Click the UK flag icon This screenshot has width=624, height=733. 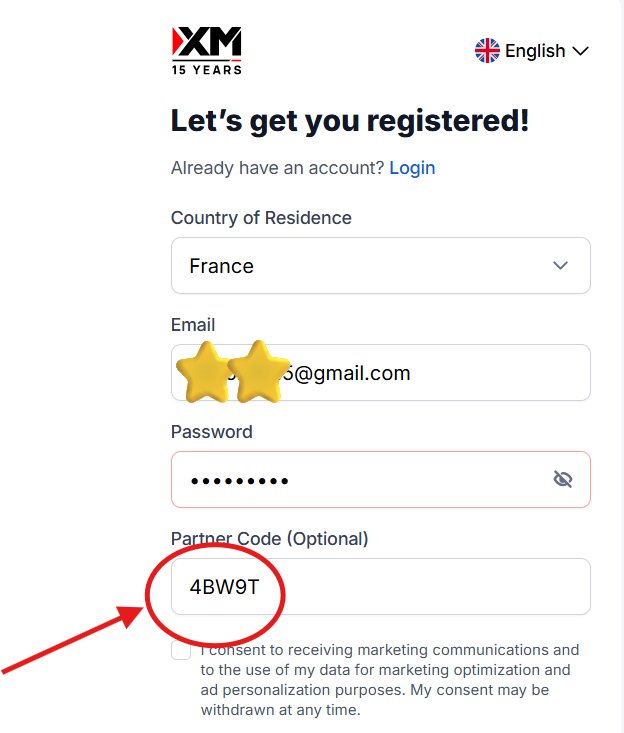click(487, 51)
